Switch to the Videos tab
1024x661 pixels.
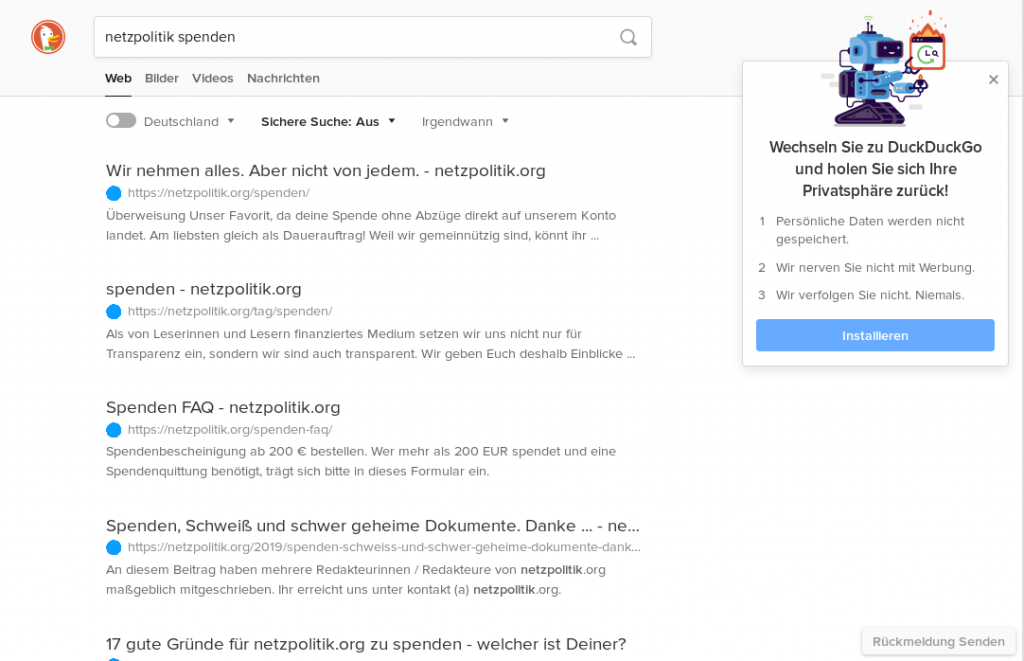[212, 78]
